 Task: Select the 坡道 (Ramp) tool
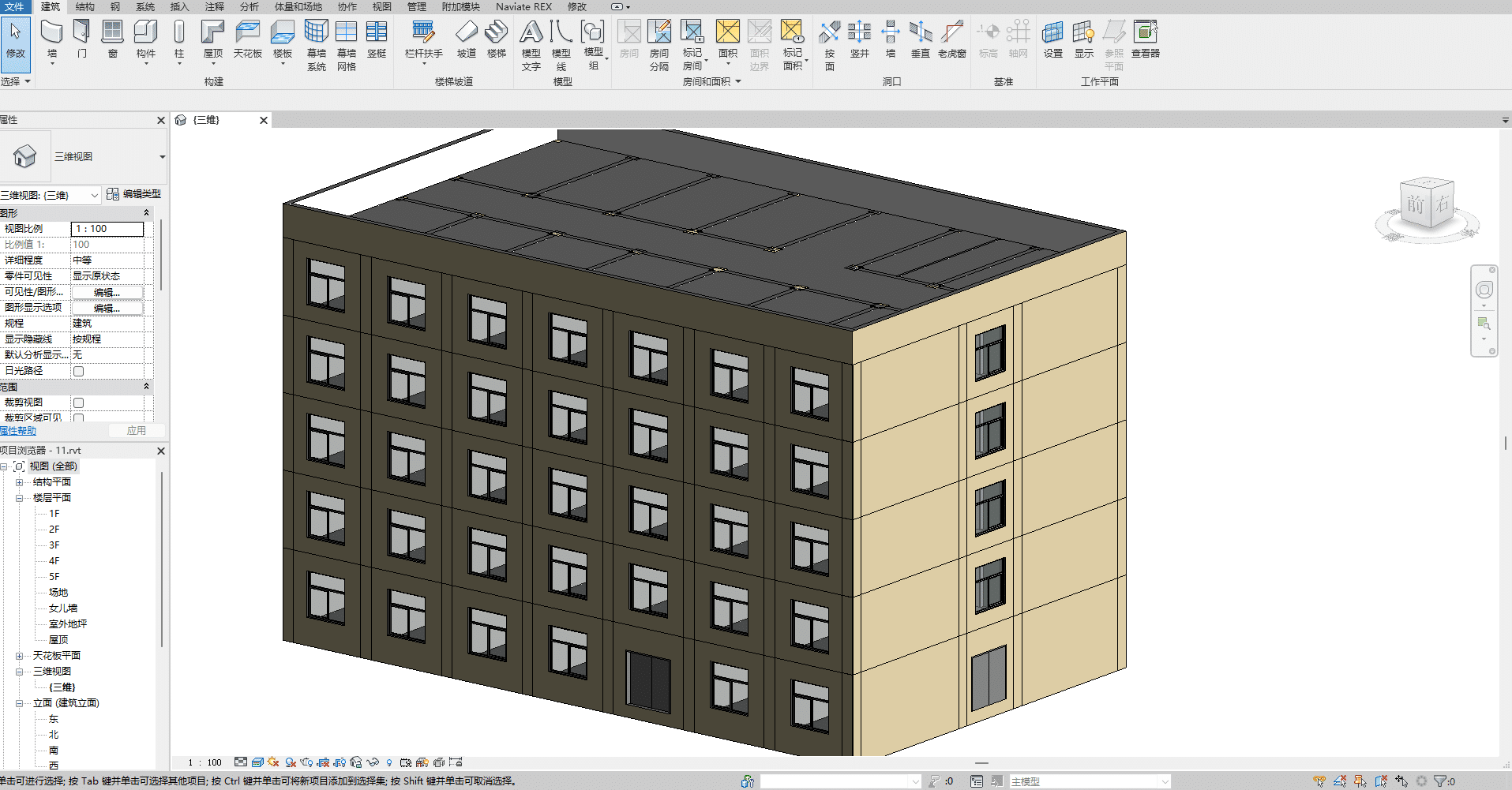[x=467, y=41]
